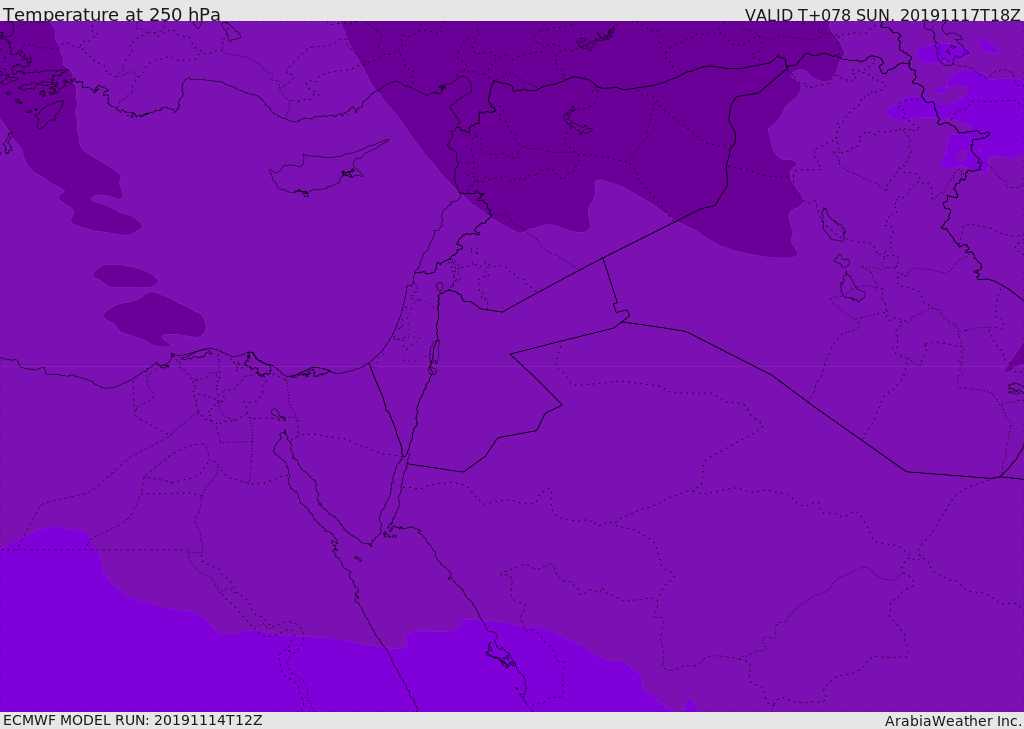Image resolution: width=1024 pixels, height=729 pixels.
Task: Click the 'ECMWF MODEL RUN: 20191114T12Z' label
Action: point(133,720)
